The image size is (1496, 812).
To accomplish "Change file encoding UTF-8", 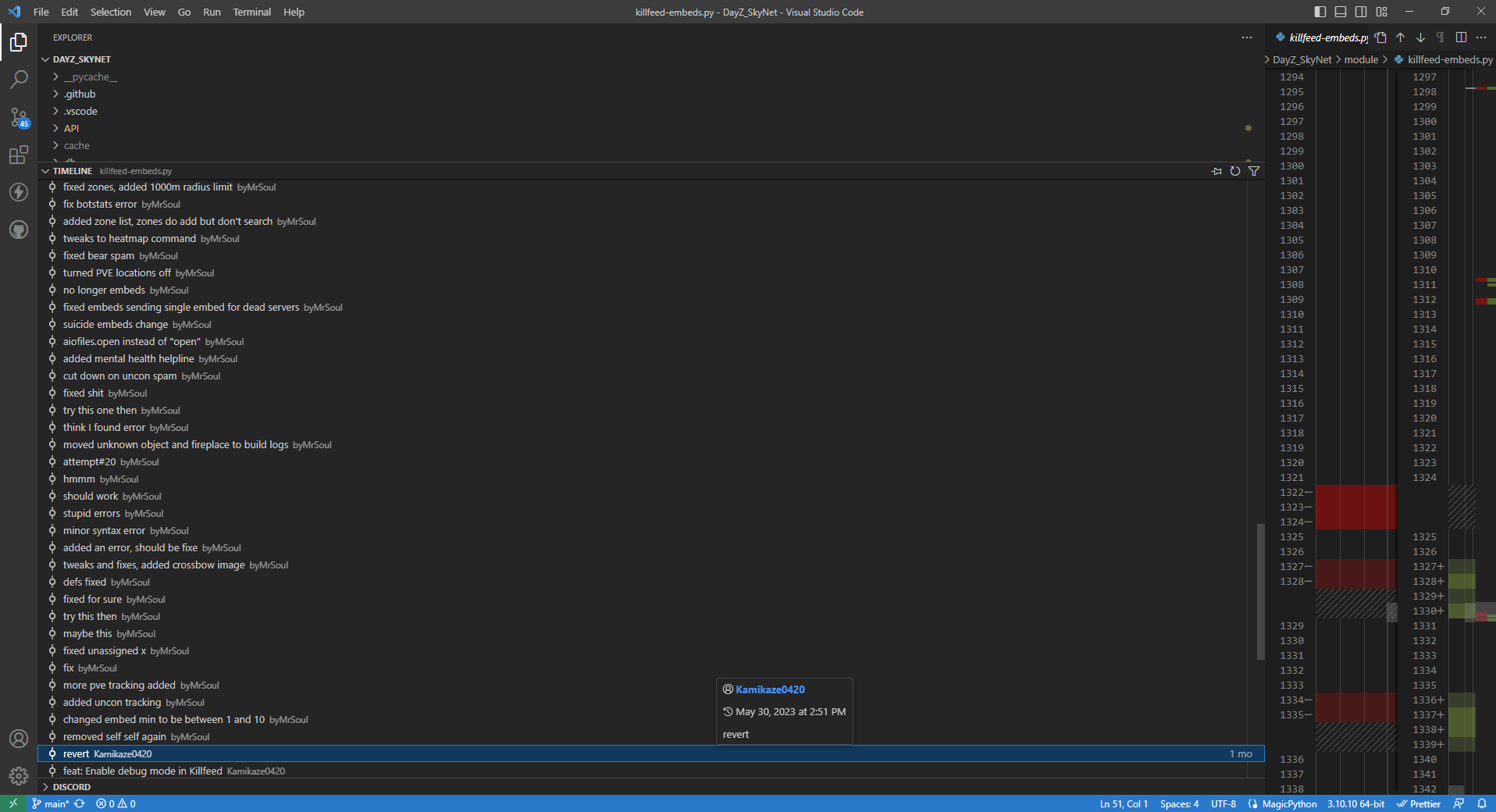I will [1224, 803].
